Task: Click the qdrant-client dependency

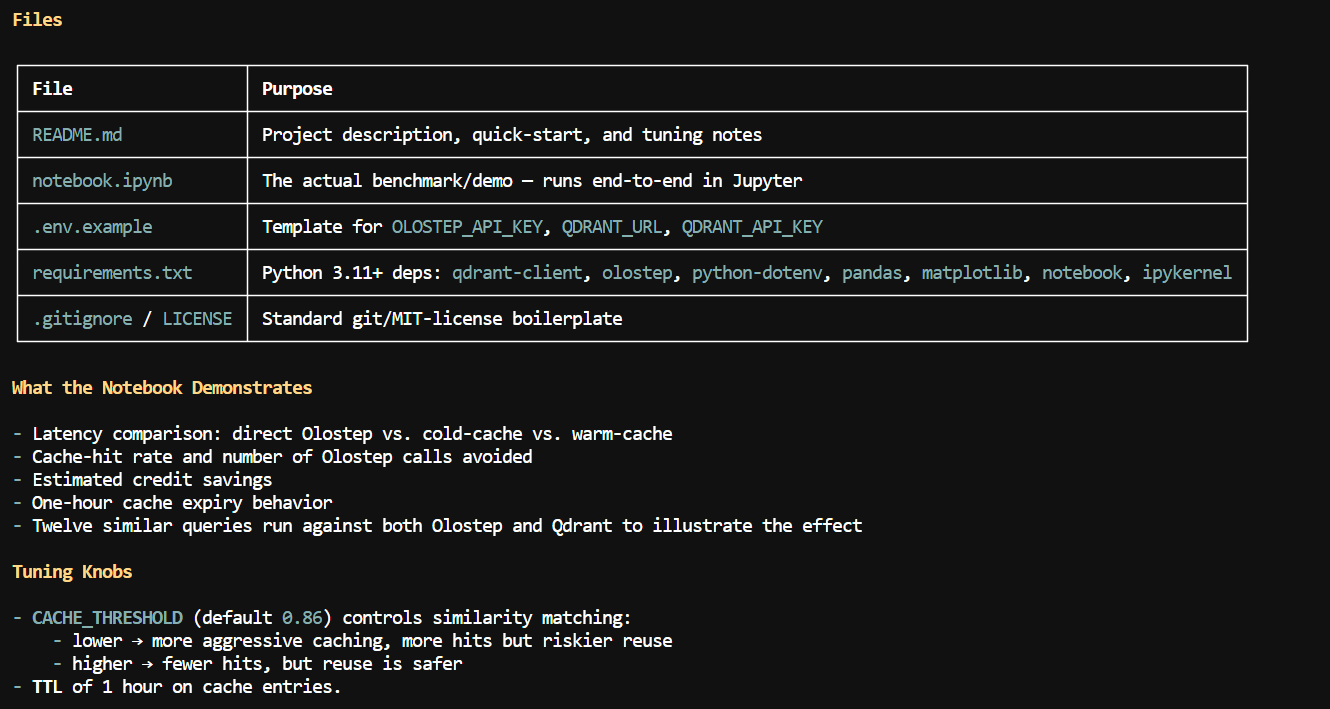Action: point(517,273)
